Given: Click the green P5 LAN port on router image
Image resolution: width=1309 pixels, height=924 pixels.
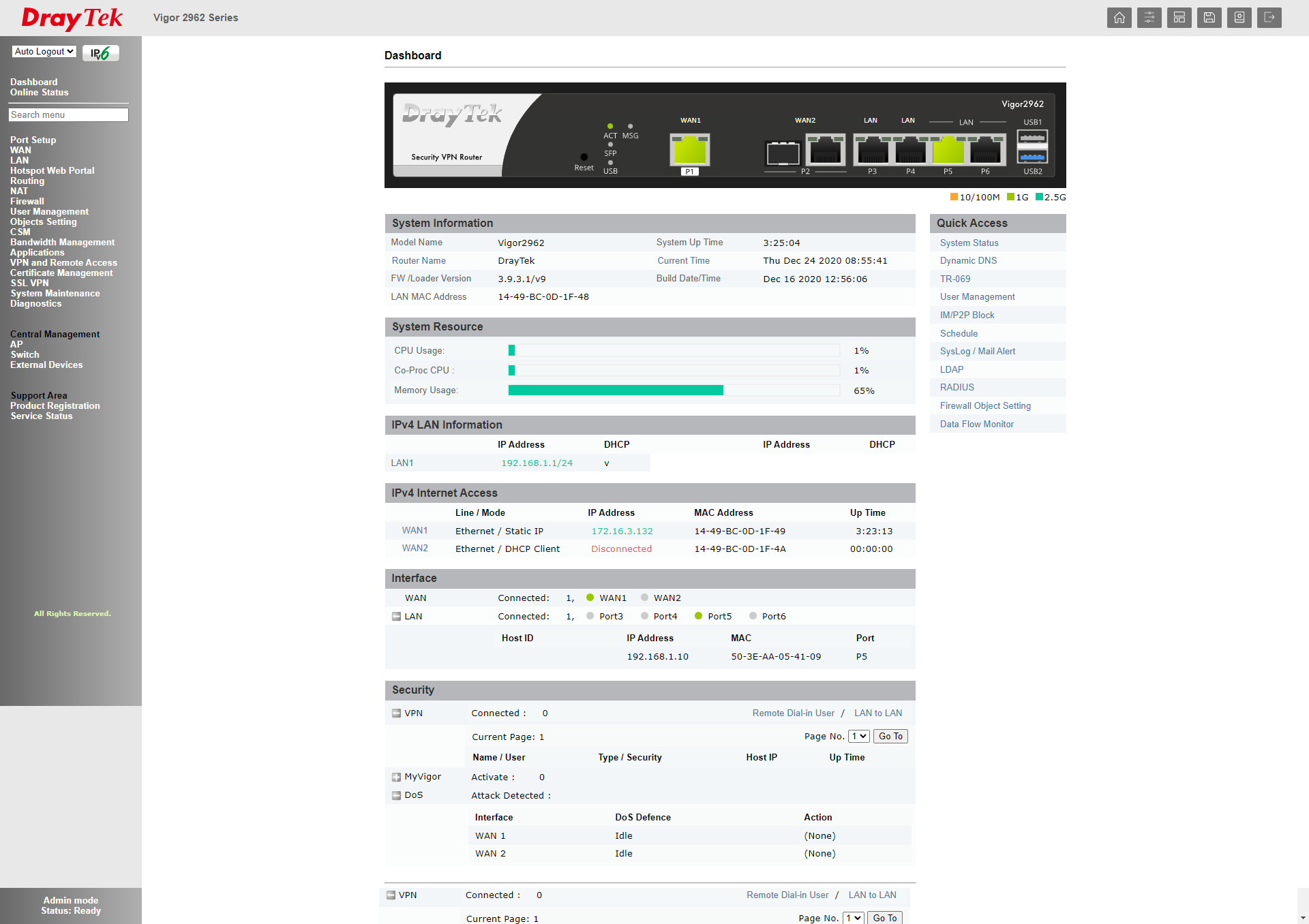Looking at the screenshot, I should 948,149.
